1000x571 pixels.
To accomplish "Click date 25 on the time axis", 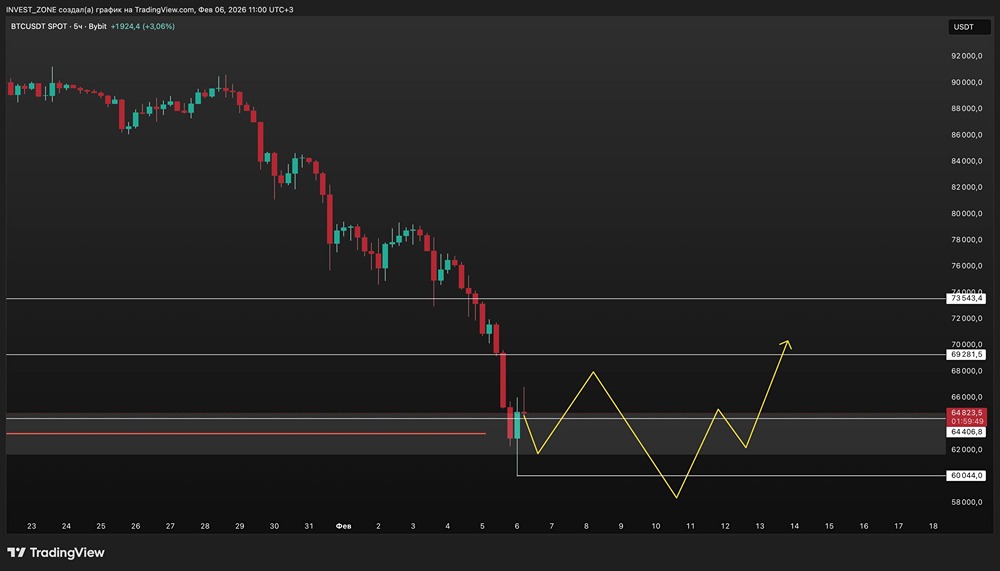I will 101,526.
